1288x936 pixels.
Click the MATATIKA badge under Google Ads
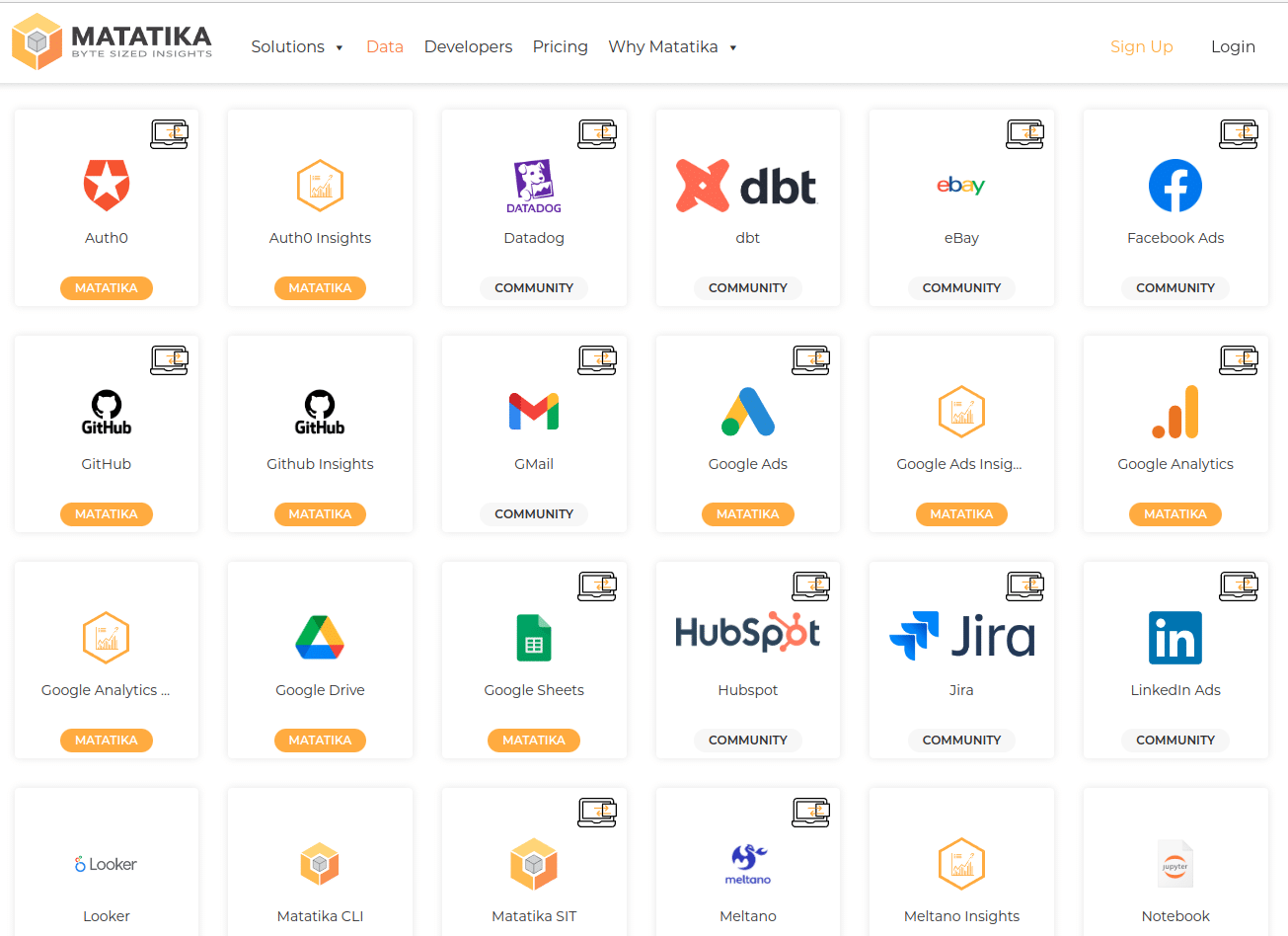pos(747,514)
